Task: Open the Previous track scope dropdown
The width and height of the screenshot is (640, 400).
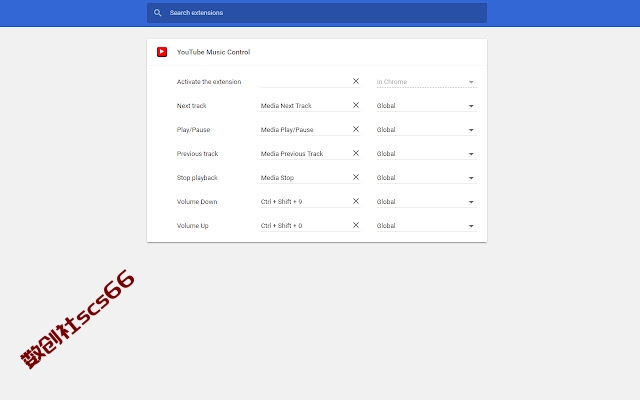Action: pyautogui.click(x=427, y=154)
